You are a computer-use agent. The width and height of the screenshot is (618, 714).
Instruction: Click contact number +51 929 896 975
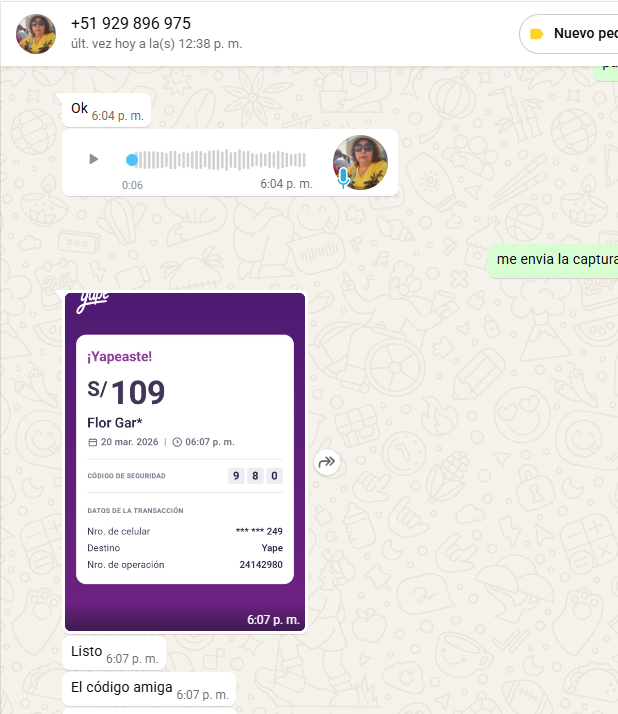[131, 23]
